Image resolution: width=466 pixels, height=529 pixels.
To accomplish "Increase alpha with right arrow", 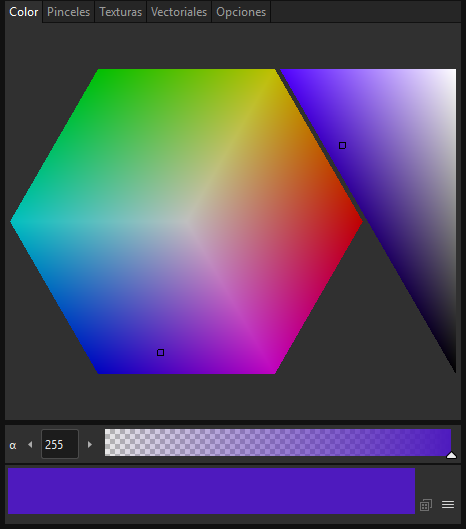I will click(90, 444).
